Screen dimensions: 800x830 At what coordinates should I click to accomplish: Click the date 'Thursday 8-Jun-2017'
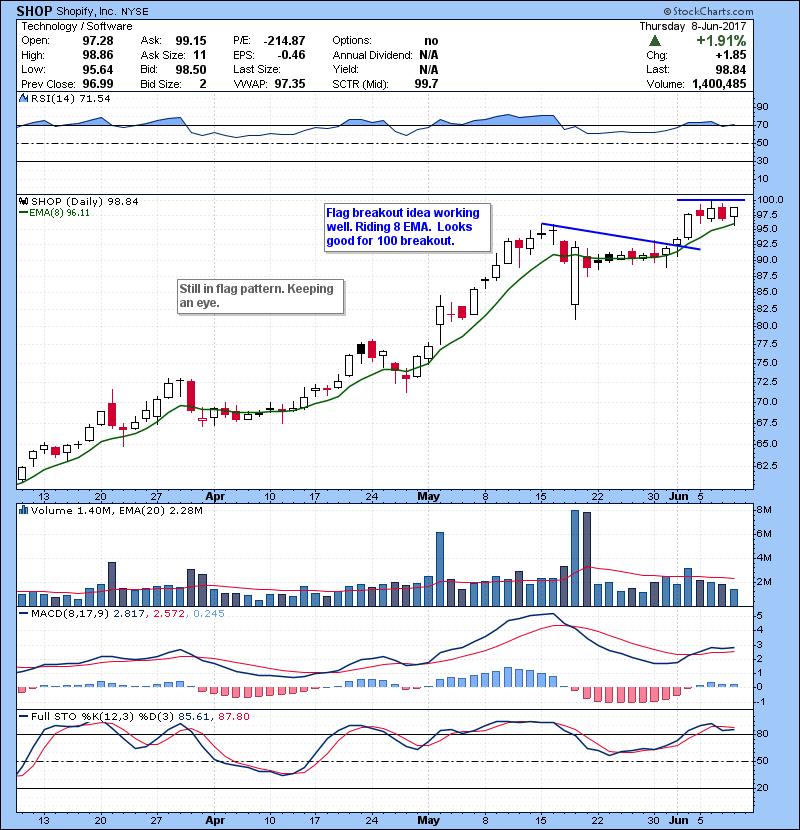[693, 26]
